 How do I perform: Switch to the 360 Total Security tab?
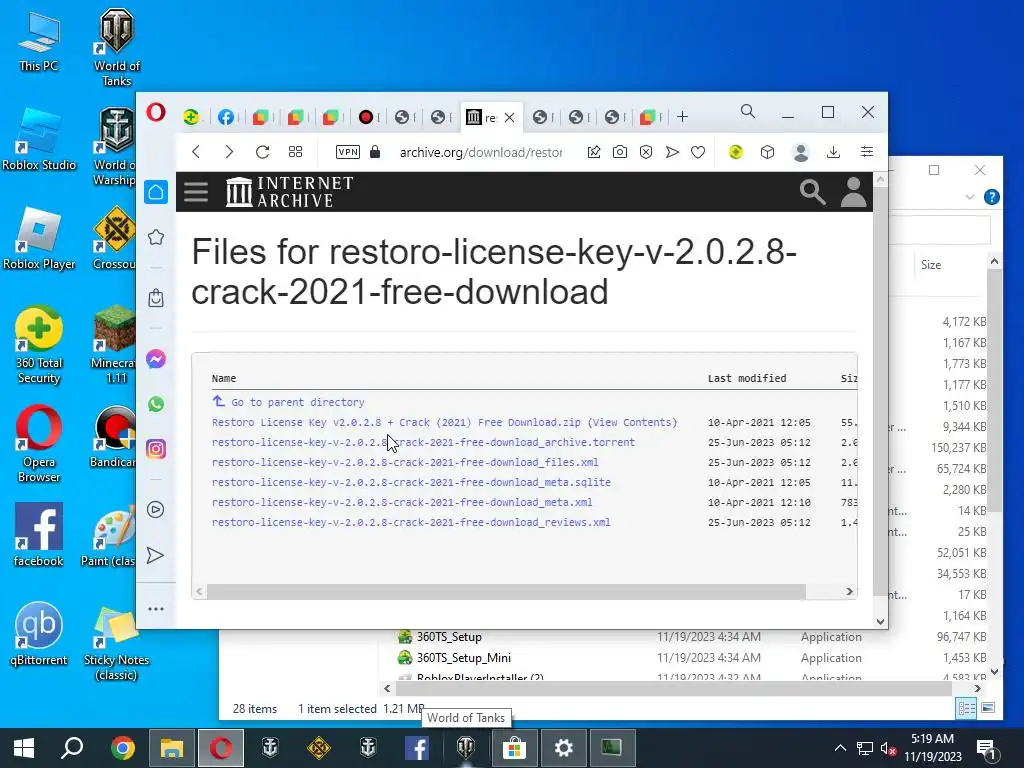point(191,117)
